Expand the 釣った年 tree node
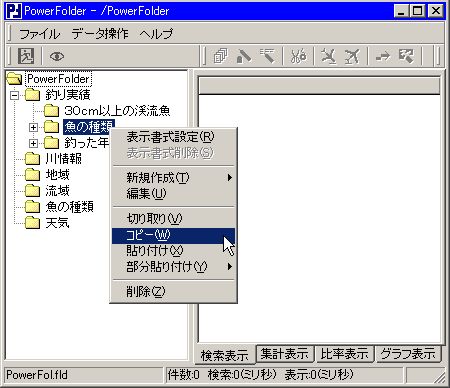This screenshot has height=388, width=450. [33, 143]
